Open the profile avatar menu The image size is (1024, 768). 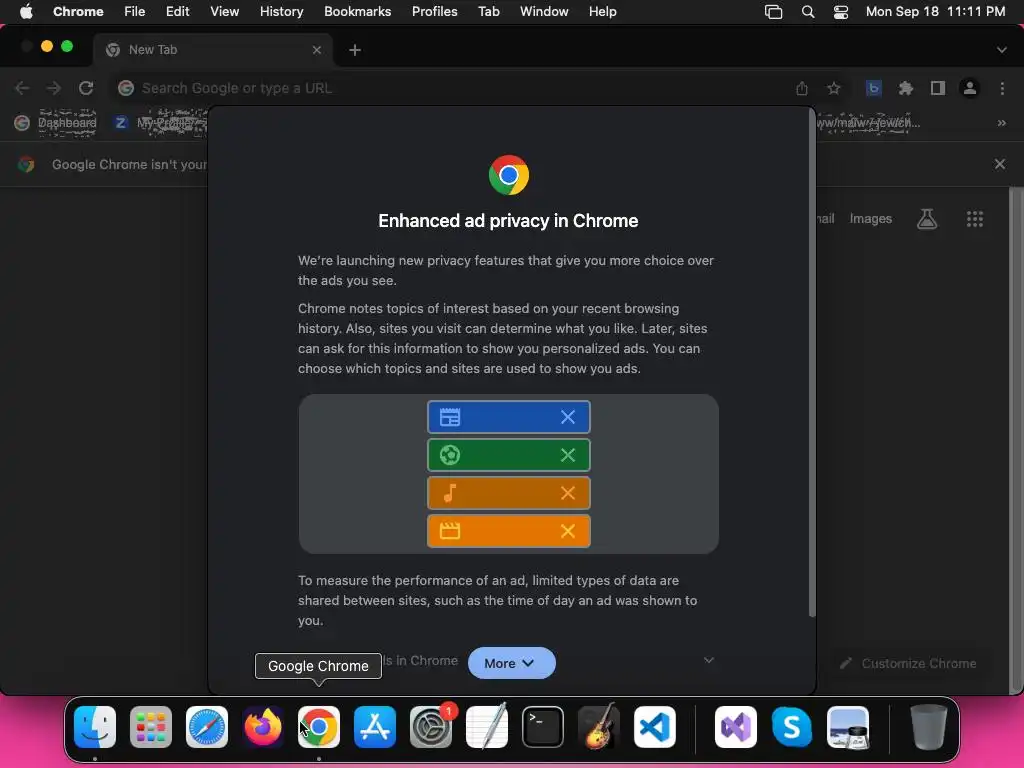(970, 88)
